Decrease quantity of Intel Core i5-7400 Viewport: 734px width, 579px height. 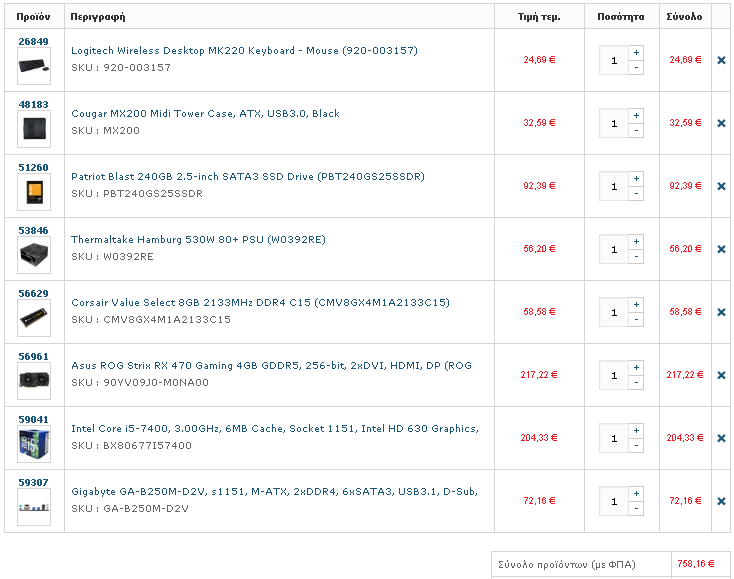(636, 446)
